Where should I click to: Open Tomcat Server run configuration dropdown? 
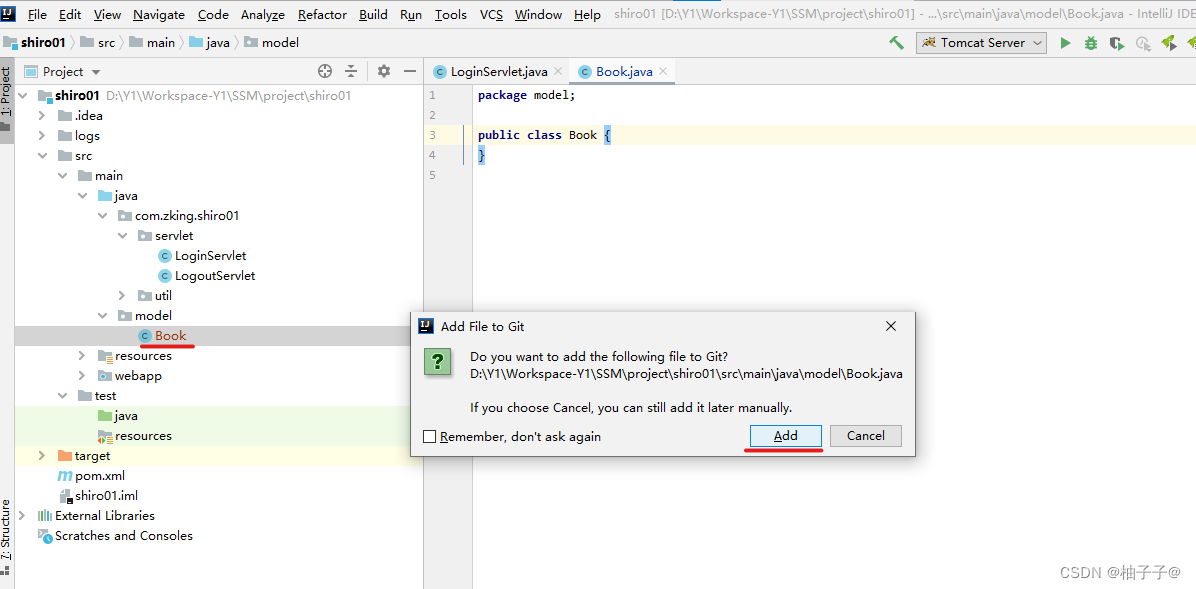click(981, 43)
